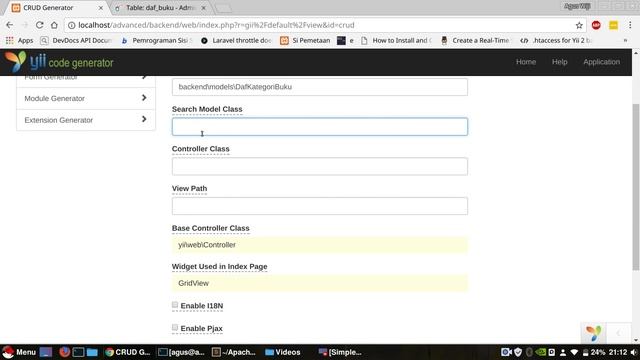The width and height of the screenshot is (640, 360).
Task: Open the Menu launcher in the taskbar
Action: [x=19, y=352]
